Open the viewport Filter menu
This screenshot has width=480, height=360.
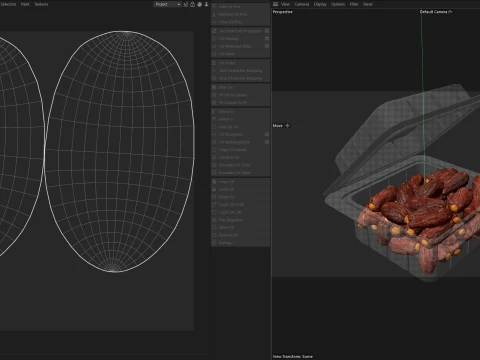coord(354,4)
